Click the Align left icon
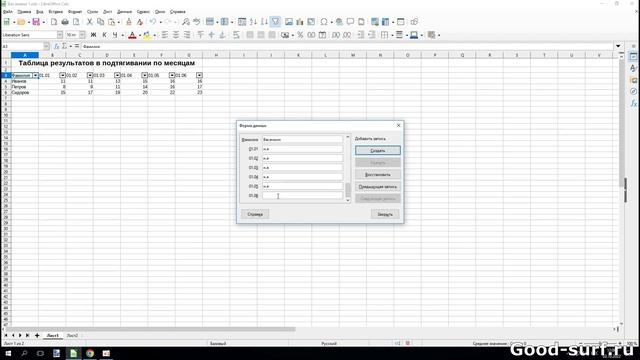The width and height of the screenshot is (640, 360). click(x=165, y=35)
